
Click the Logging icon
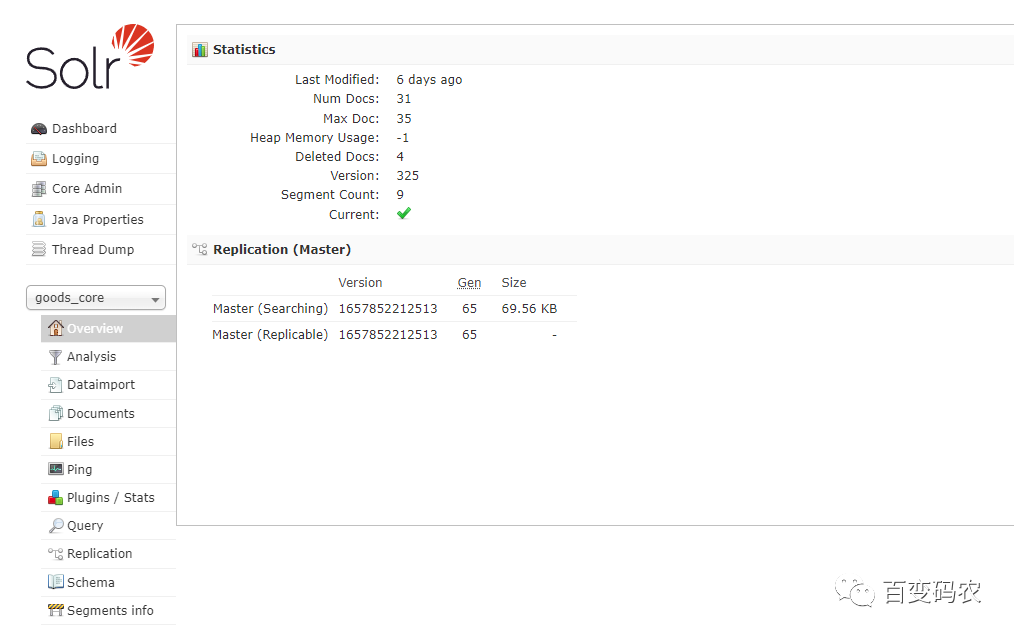coord(39,159)
